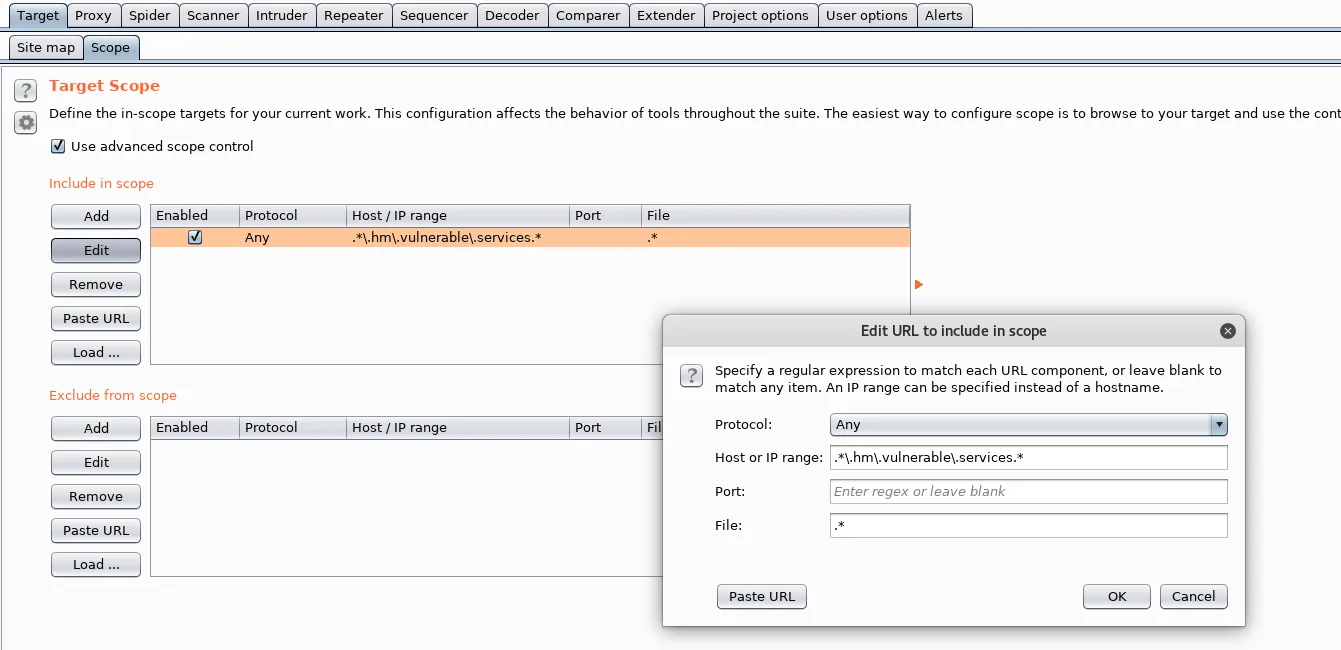The height and width of the screenshot is (650, 1341).
Task: Click File column header in include table
Action: pyautogui.click(x=775, y=215)
